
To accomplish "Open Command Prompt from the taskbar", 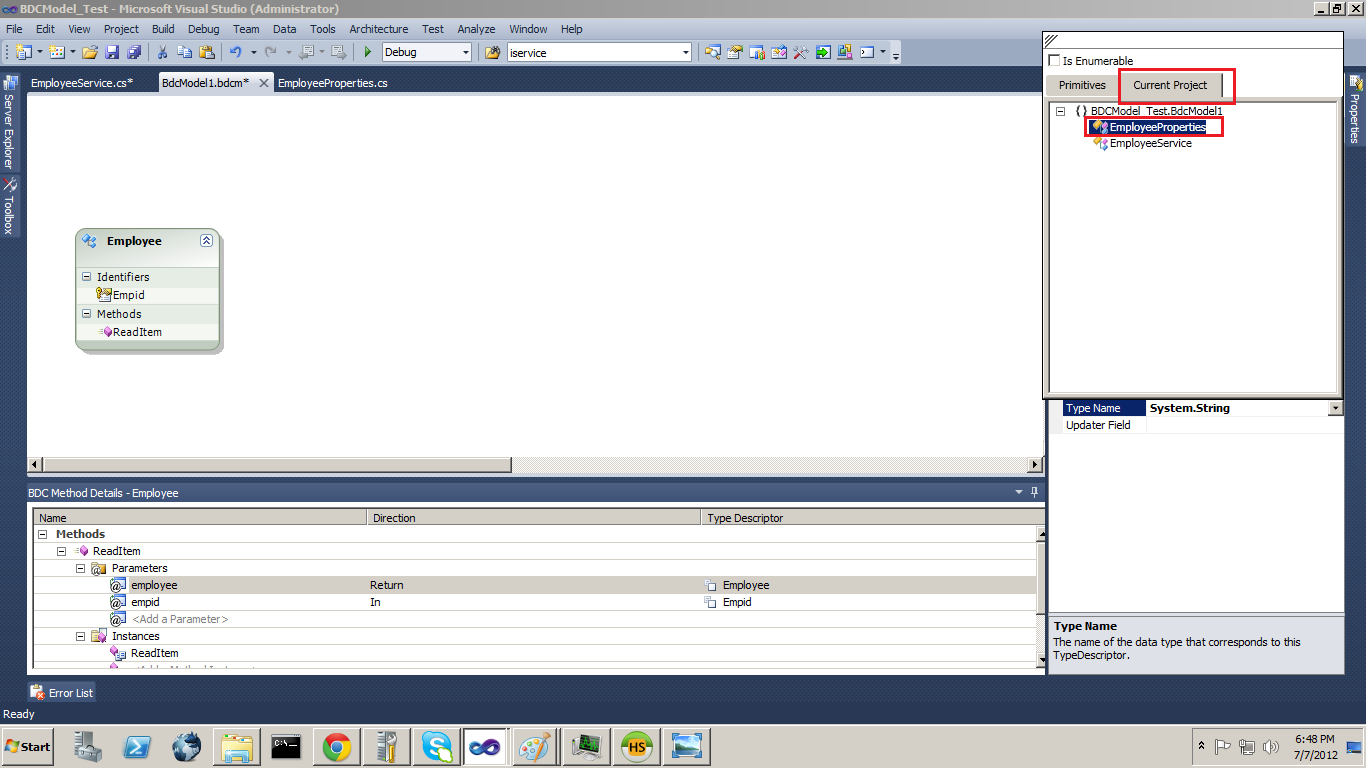I will coord(286,746).
